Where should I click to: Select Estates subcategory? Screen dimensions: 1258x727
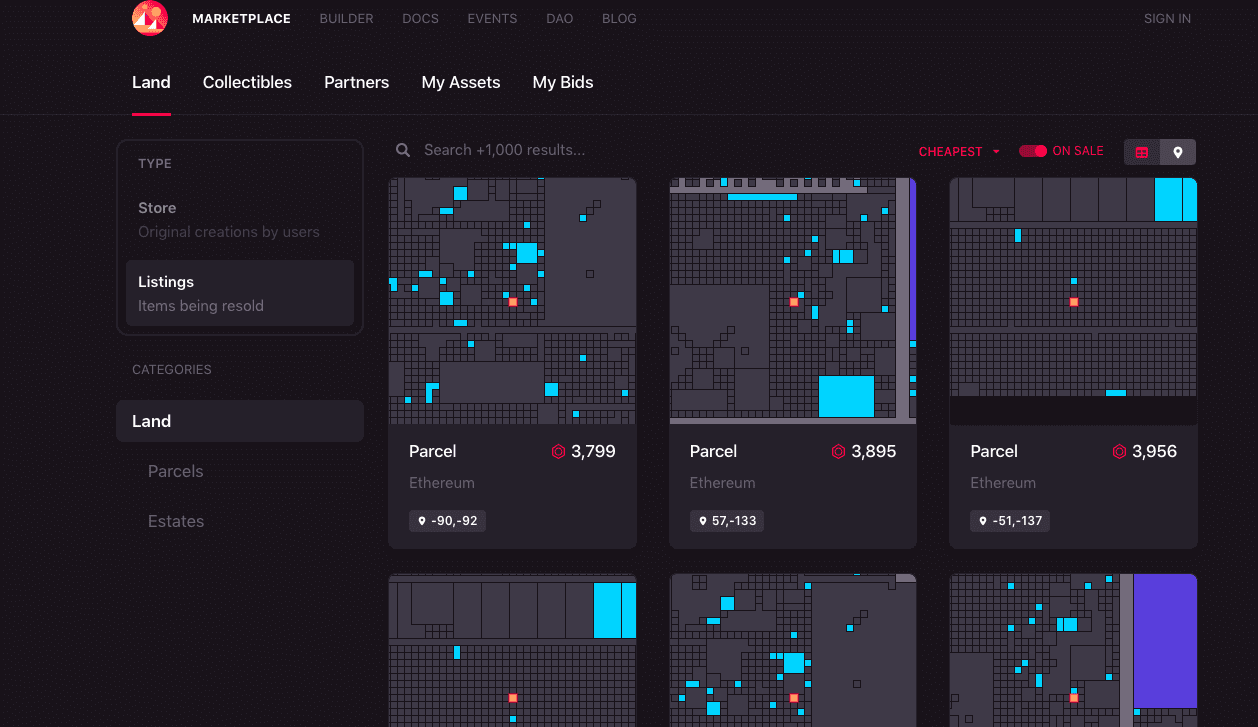point(176,521)
